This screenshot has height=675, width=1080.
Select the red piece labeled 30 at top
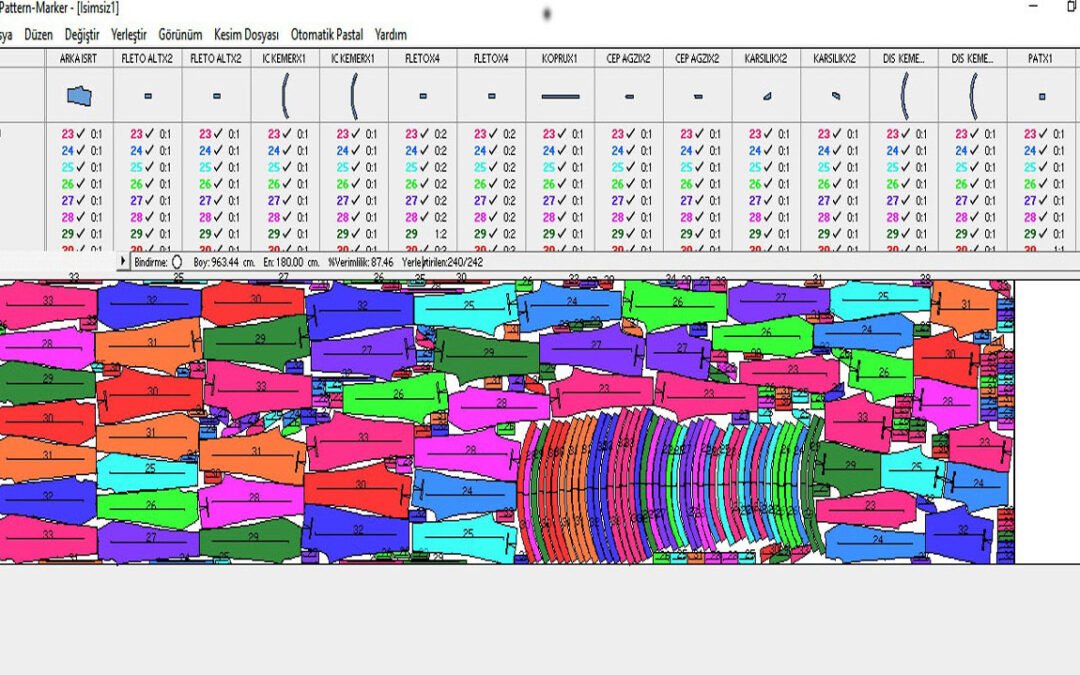(x=253, y=302)
